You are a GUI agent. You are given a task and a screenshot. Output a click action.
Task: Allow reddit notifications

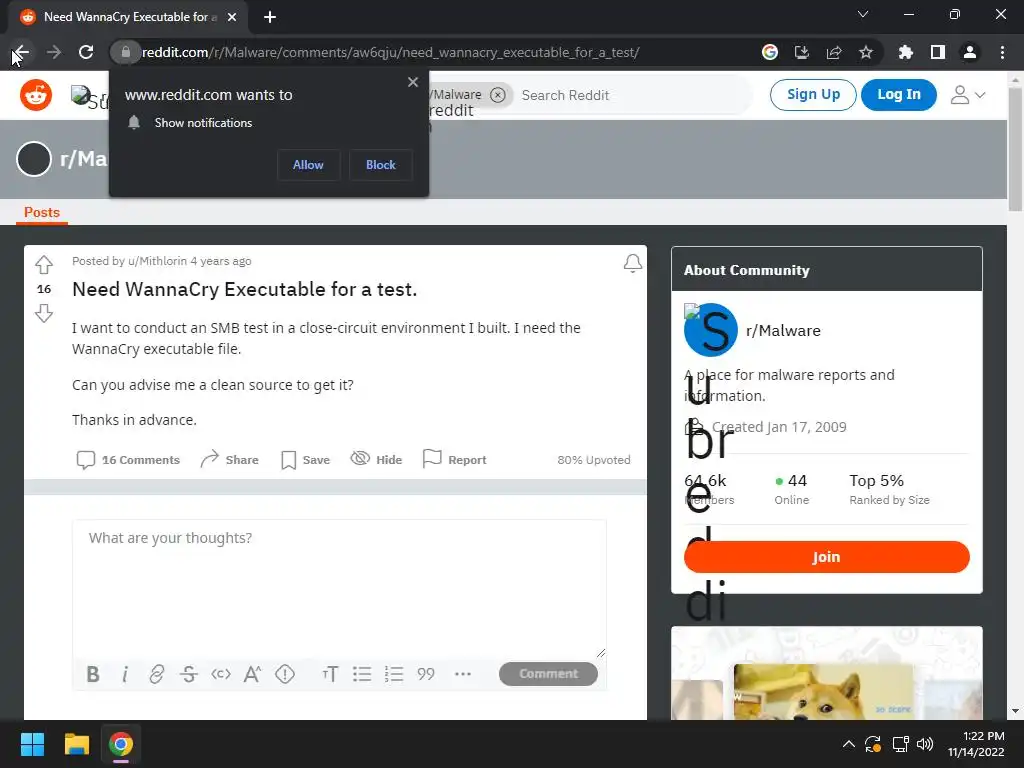click(x=308, y=165)
